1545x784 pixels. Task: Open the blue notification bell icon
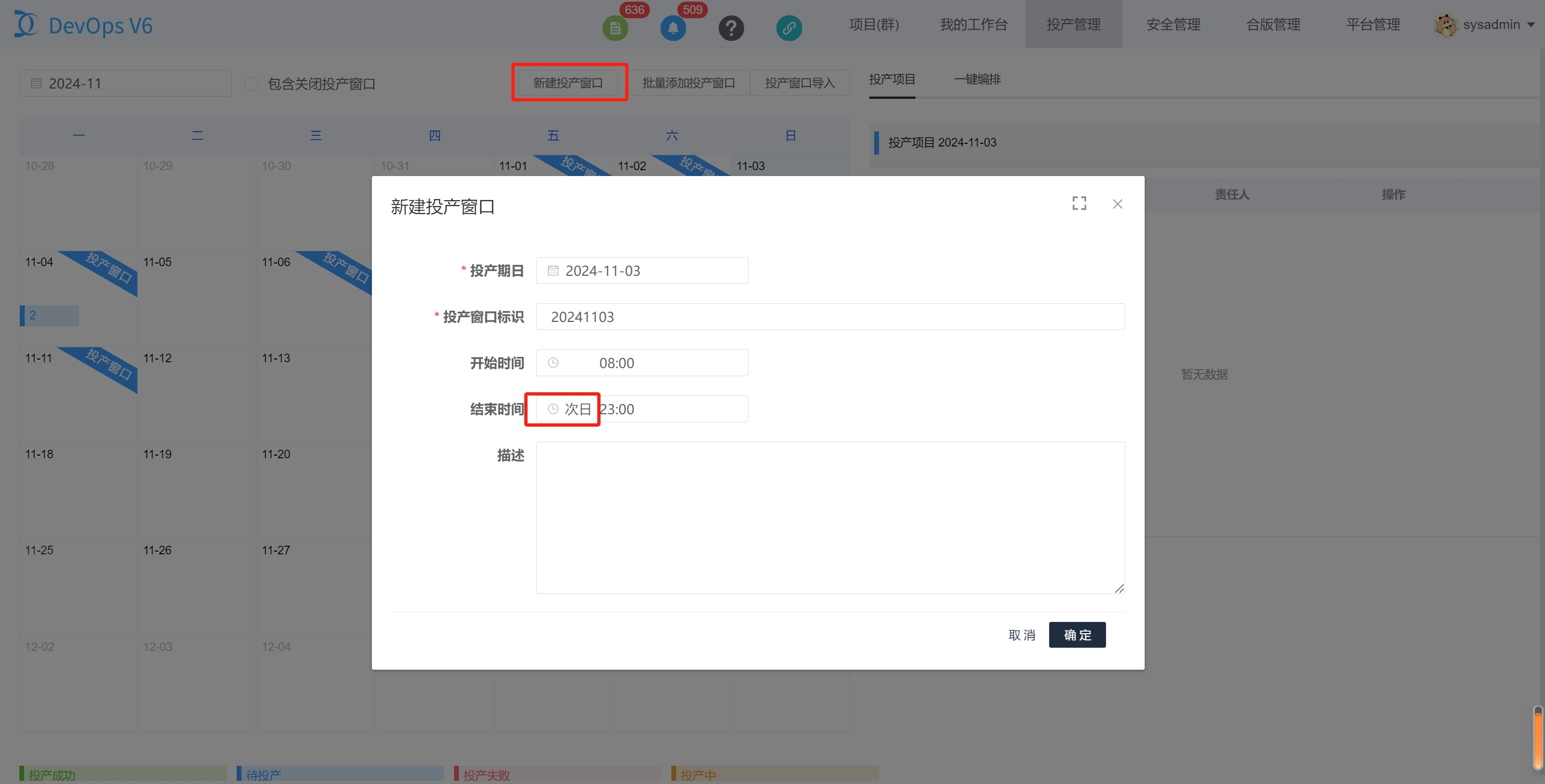coord(673,27)
